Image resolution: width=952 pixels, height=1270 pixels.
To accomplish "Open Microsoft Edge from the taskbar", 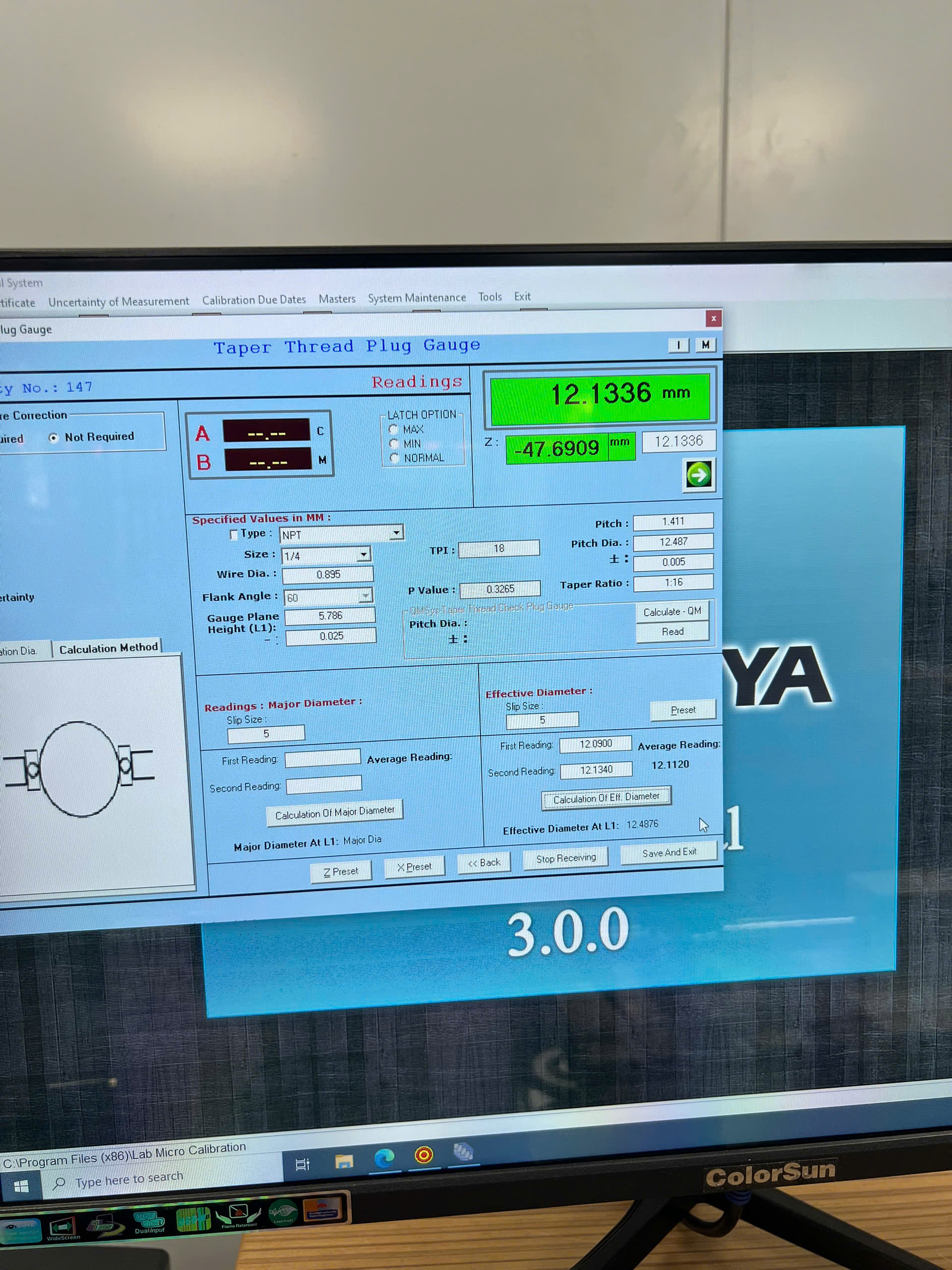I will pyautogui.click(x=384, y=1158).
